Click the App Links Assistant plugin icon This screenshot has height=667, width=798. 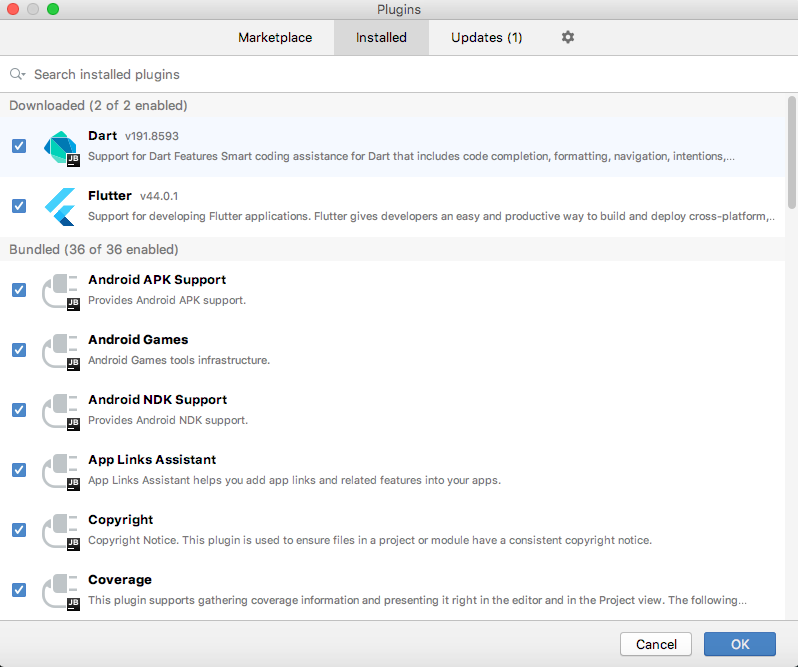click(x=61, y=471)
